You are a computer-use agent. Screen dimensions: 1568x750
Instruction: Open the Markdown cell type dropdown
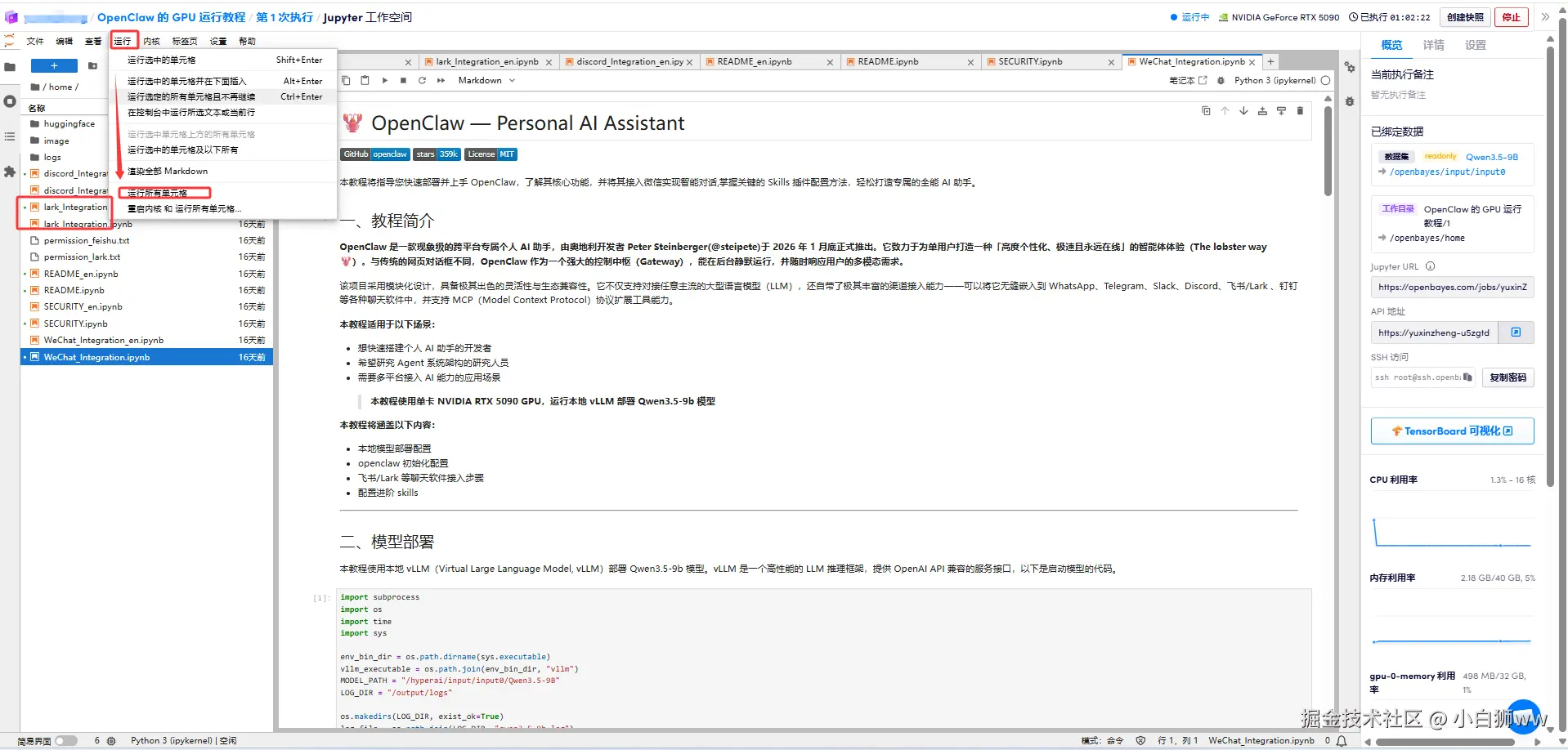pos(486,80)
